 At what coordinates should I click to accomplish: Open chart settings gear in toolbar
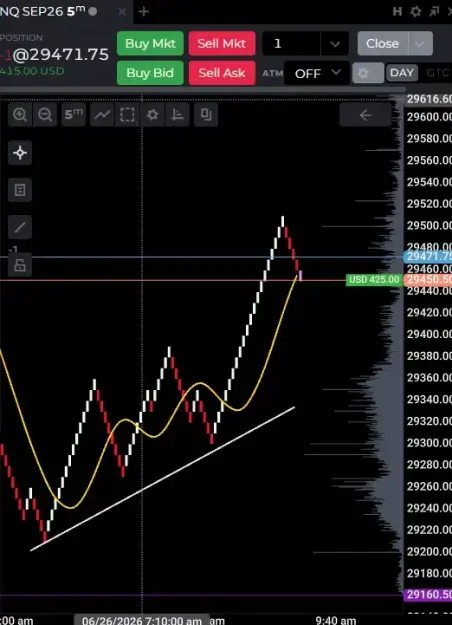click(x=152, y=115)
